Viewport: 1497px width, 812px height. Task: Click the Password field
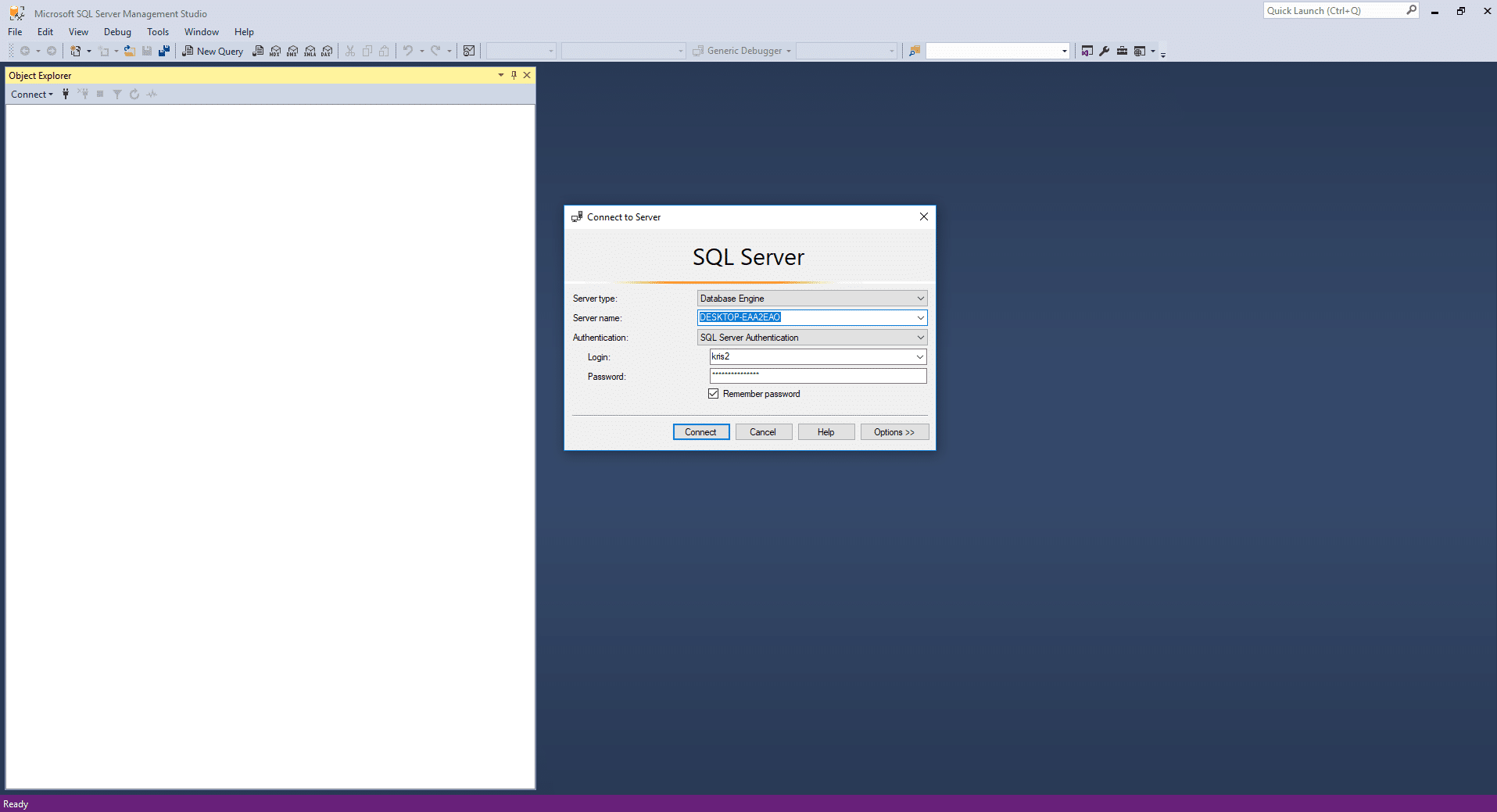[x=818, y=376]
